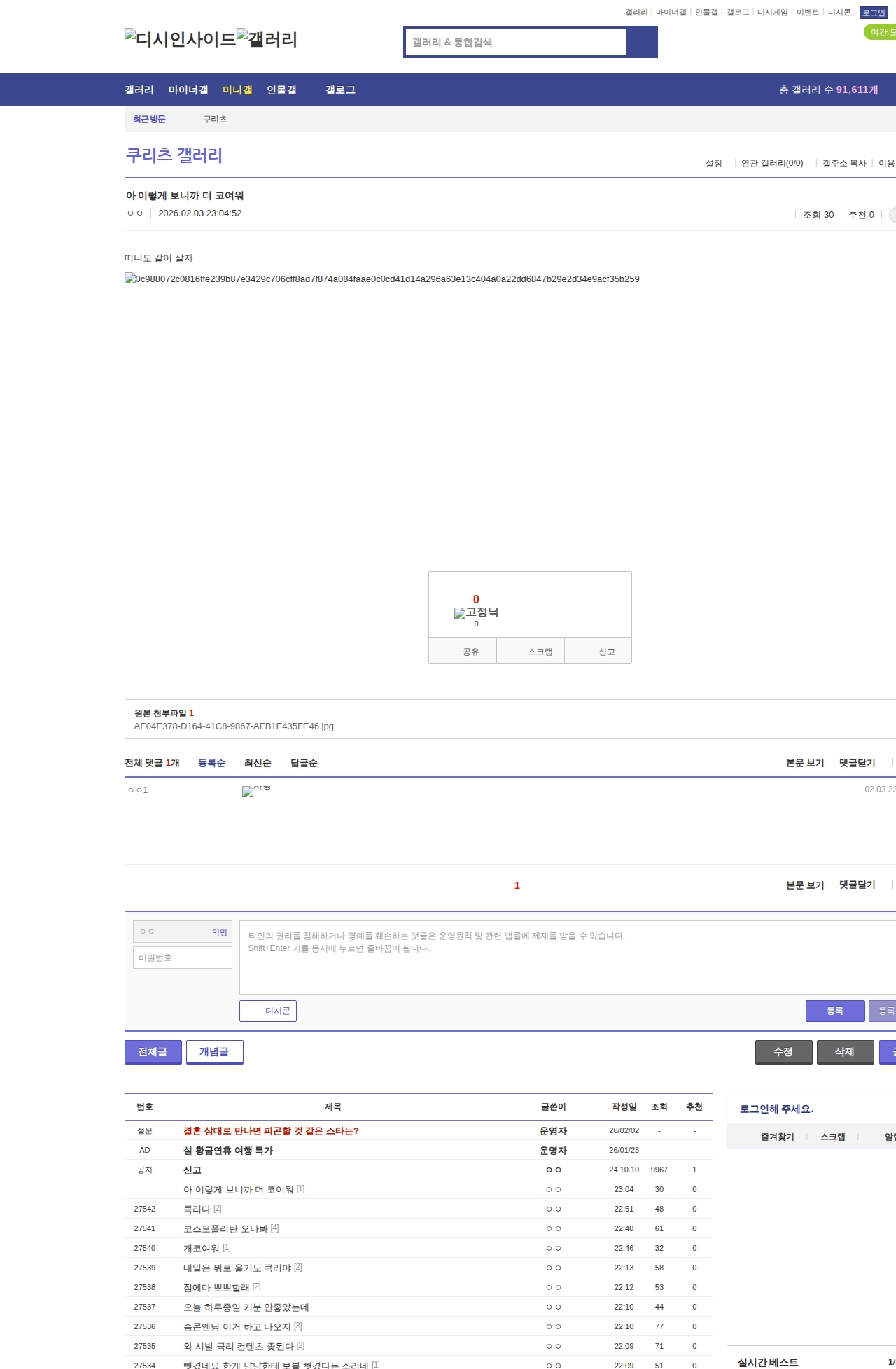Open the post titled 코스모폴리탄 오나봐
This screenshot has width=896, height=1369.
(x=225, y=1228)
